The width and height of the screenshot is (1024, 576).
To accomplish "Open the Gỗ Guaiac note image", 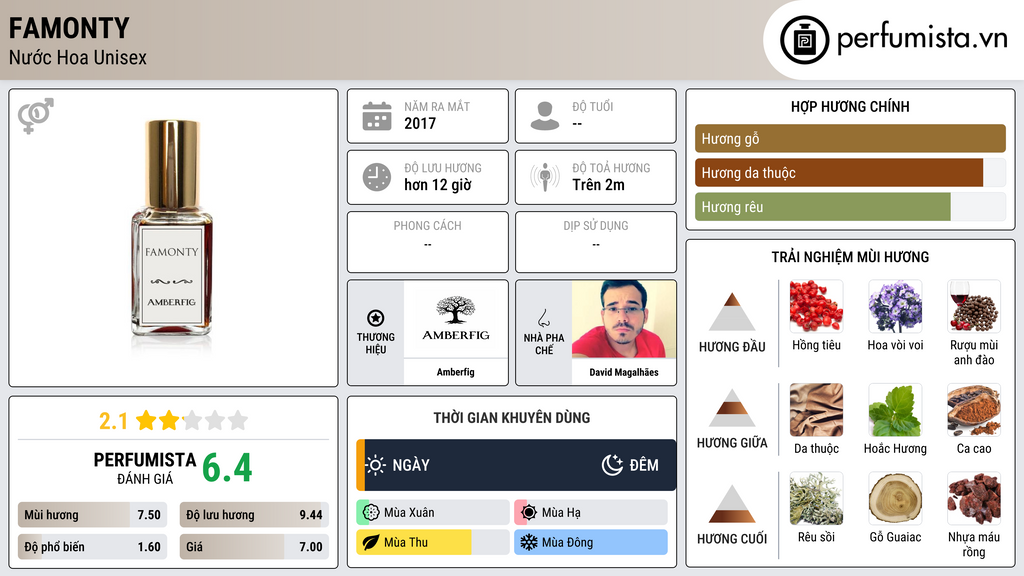I will pos(895,498).
